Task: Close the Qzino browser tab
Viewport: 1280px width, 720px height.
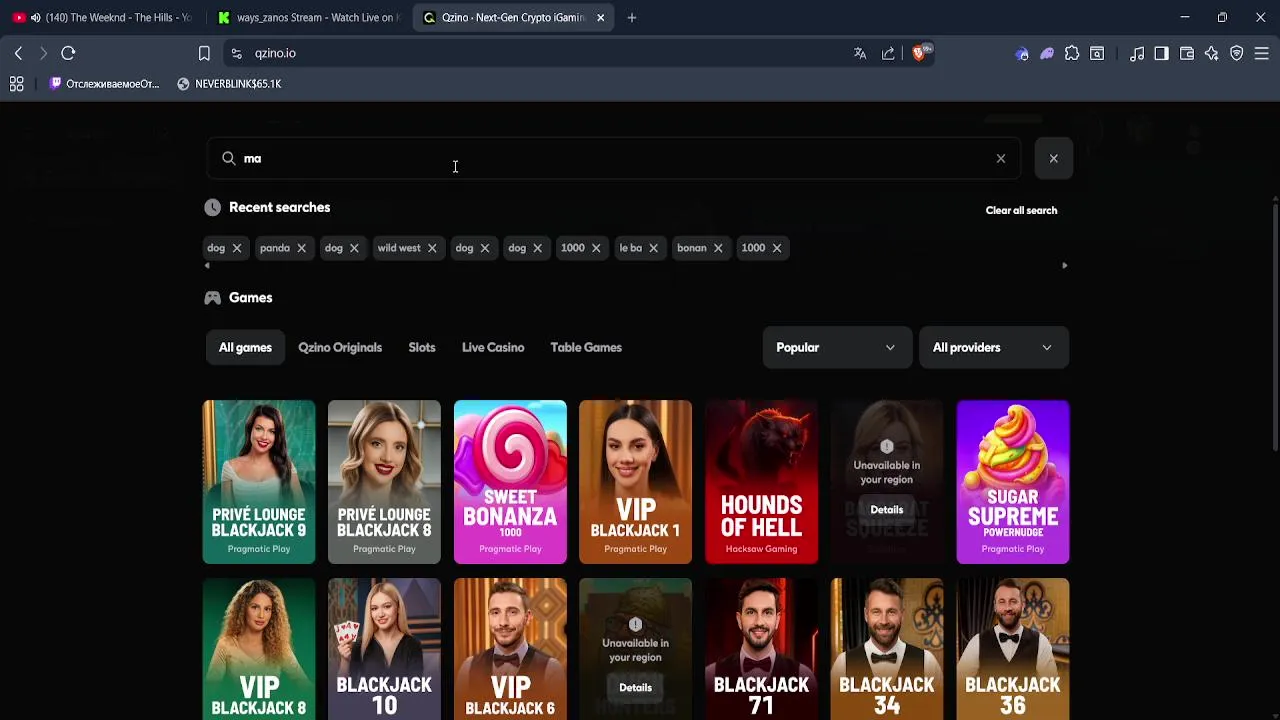Action: pos(600,17)
